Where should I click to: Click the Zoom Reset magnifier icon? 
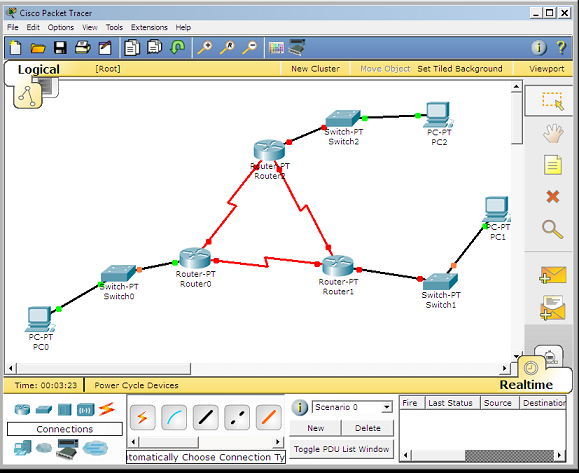pos(227,48)
